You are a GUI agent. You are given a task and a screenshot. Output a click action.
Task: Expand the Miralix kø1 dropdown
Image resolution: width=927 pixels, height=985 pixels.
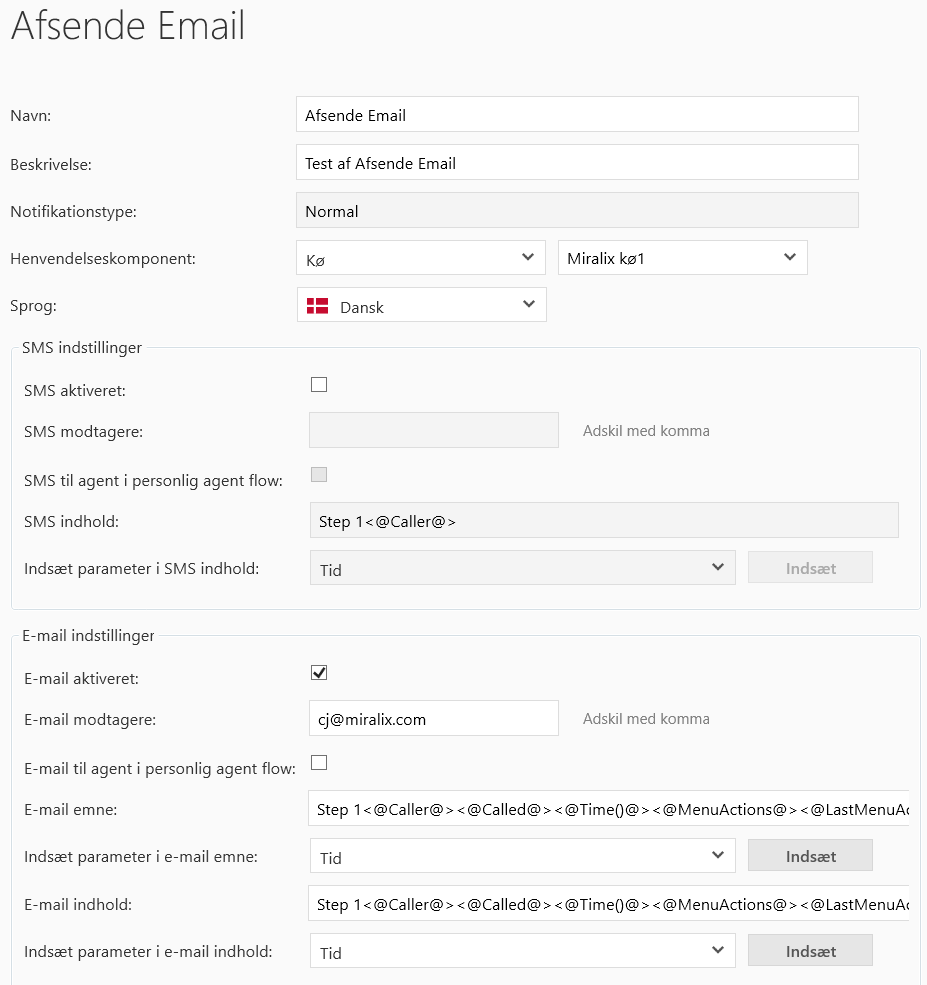pos(682,258)
